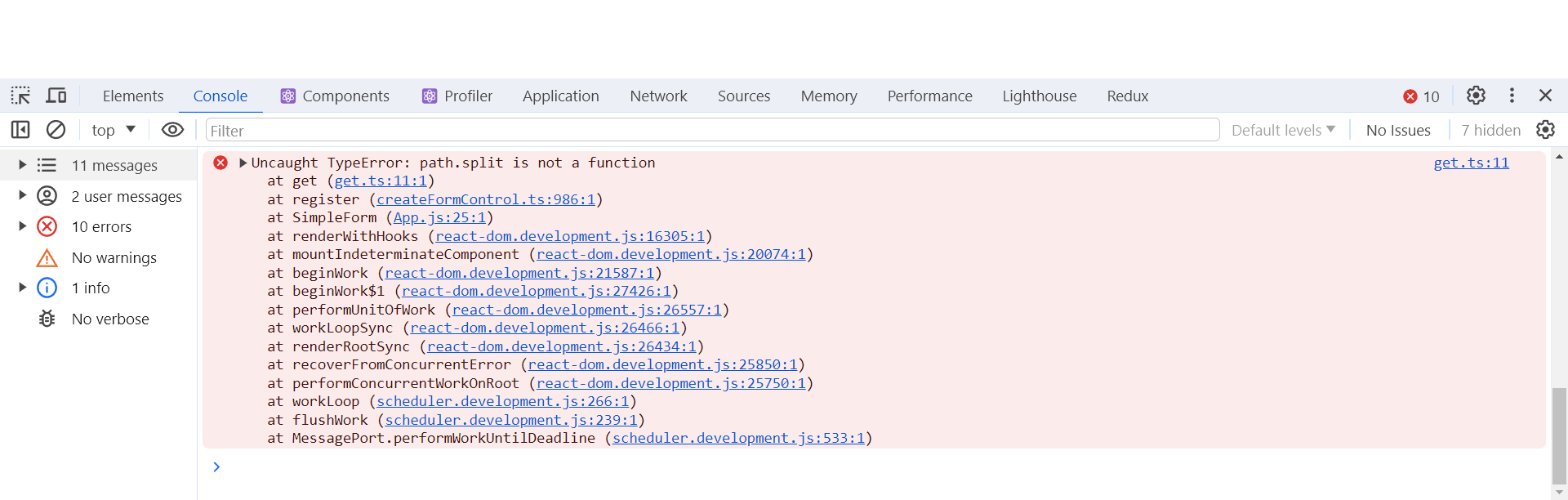Open scheduler.development.js:239:1 link
1568x500 pixels.
coord(511,420)
